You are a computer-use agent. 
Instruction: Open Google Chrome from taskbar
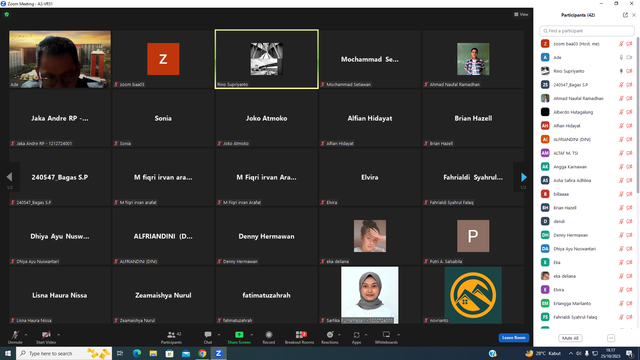pyautogui.click(x=202, y=353)
